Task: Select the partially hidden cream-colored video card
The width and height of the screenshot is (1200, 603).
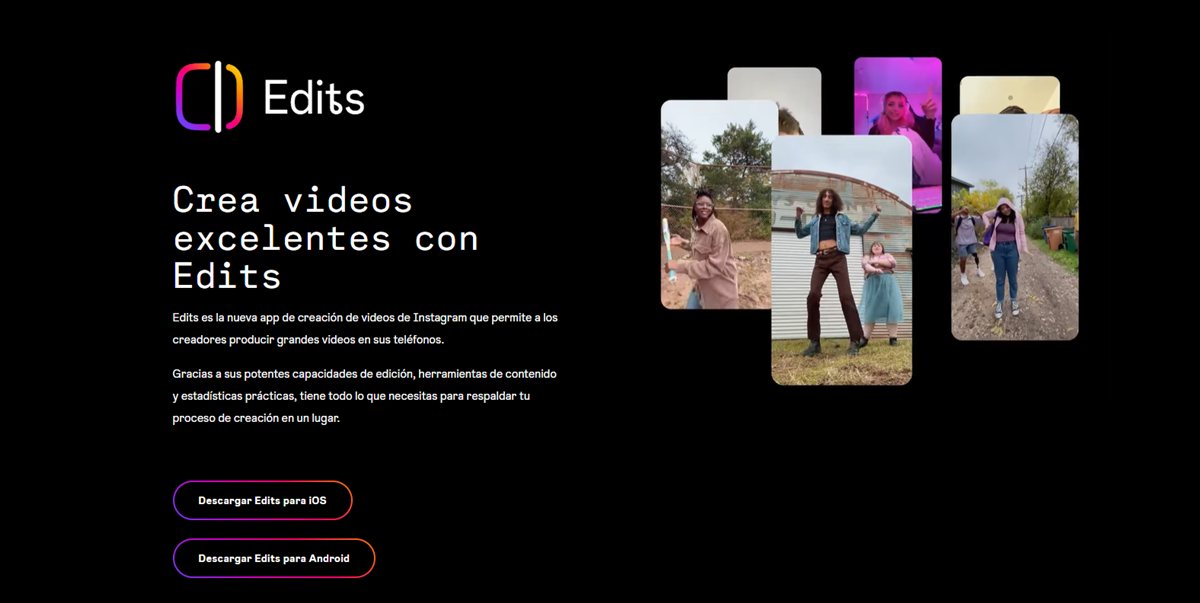Action: (1009, 94)
